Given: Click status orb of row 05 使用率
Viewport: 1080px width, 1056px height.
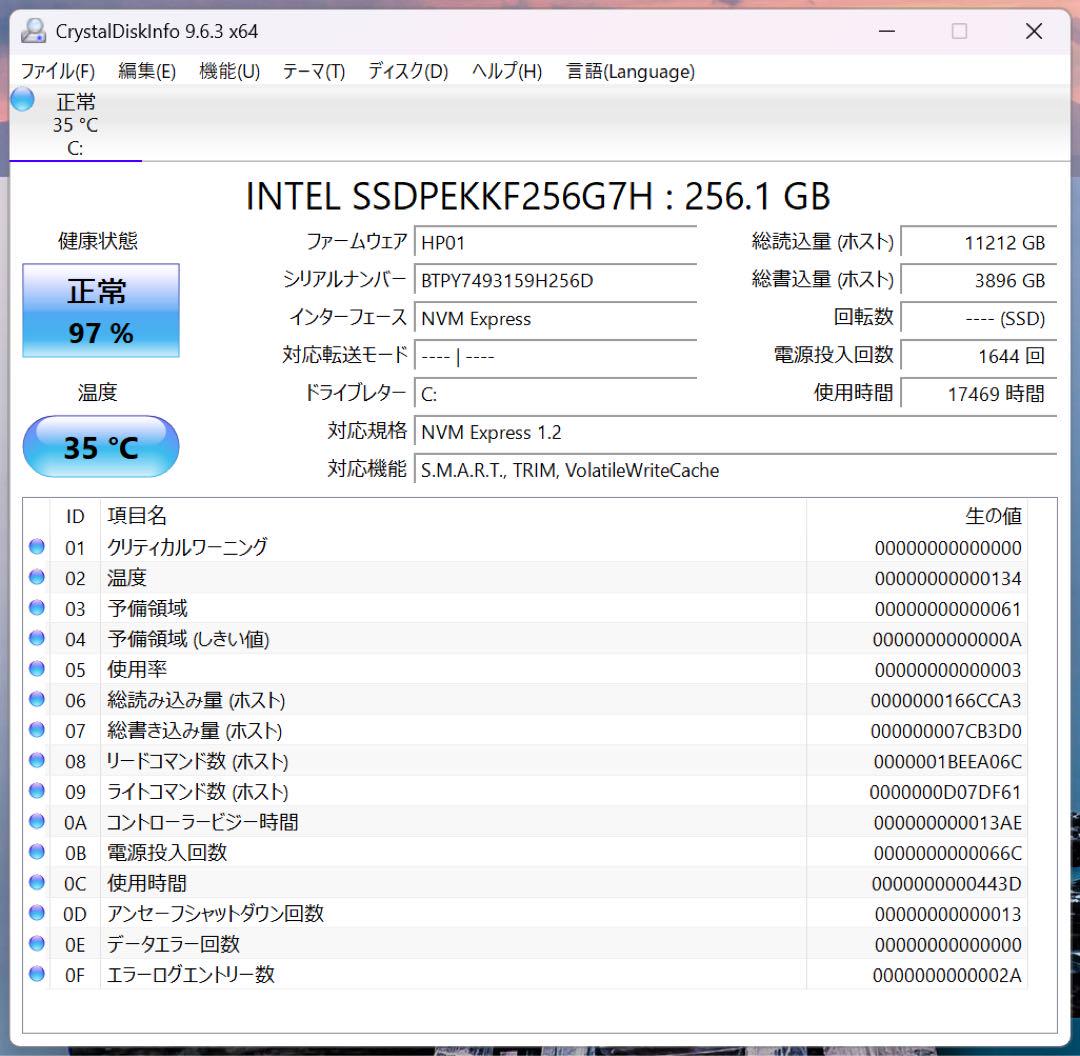Looking at the screenshot, I should pyautogui.click(x=37, y=669).
